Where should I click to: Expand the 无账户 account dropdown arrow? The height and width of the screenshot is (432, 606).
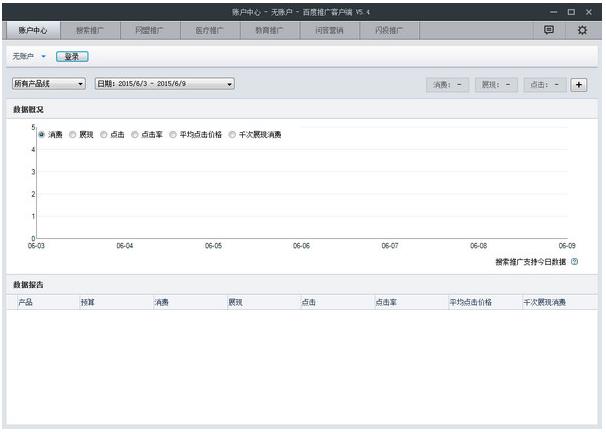[43, 56]
